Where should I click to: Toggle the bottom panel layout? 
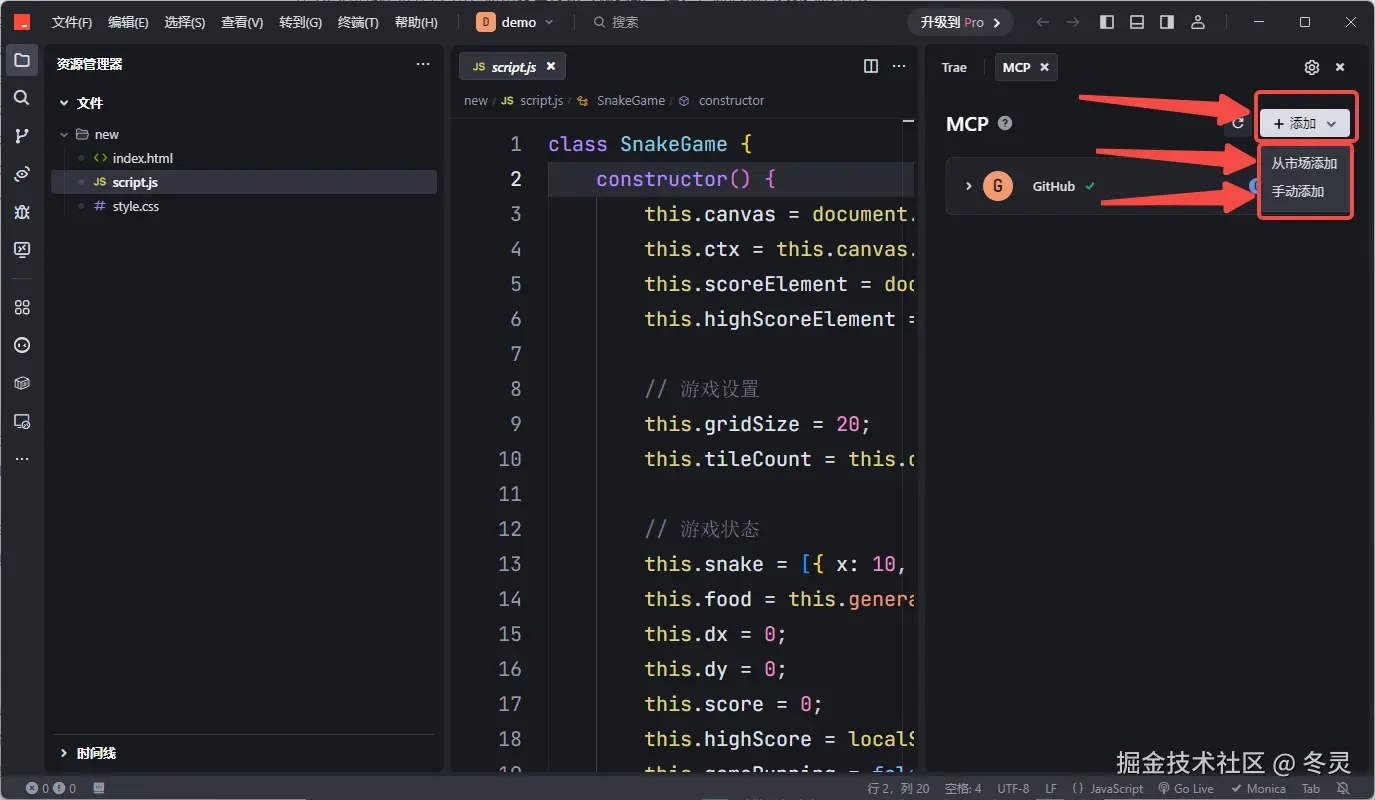pyautogui.click(x=1137, y=22)
